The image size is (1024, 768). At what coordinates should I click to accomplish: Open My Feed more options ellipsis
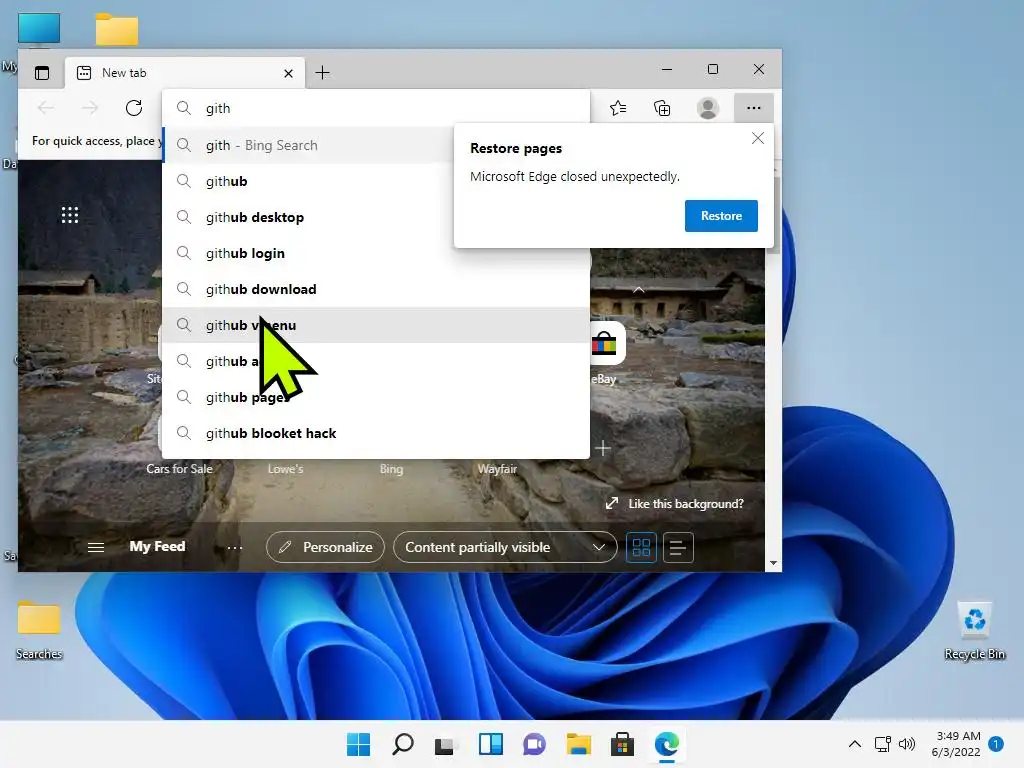point(235,547)
